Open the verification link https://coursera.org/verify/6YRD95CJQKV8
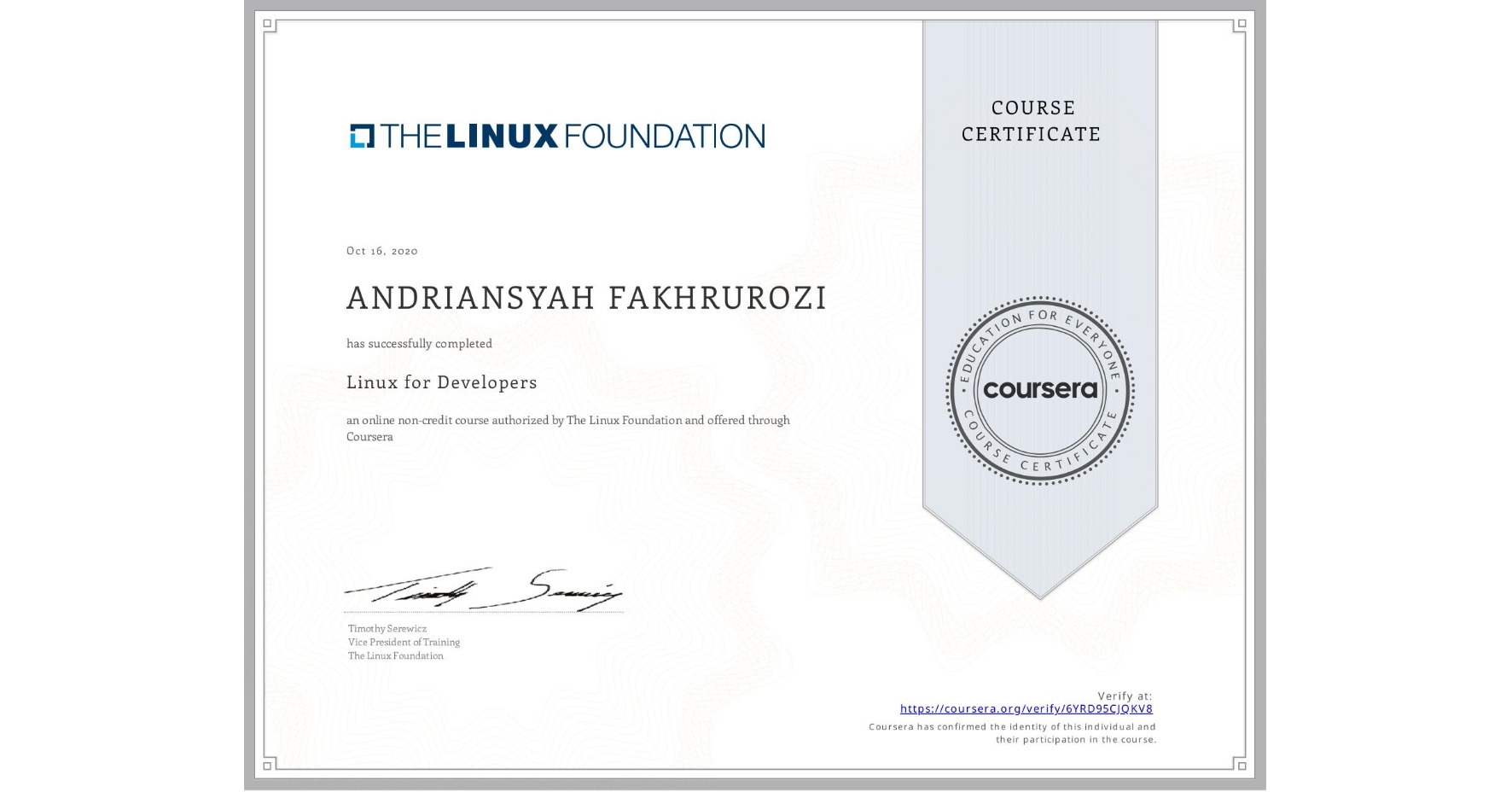1512x792 pixels. click(1026, 708)
